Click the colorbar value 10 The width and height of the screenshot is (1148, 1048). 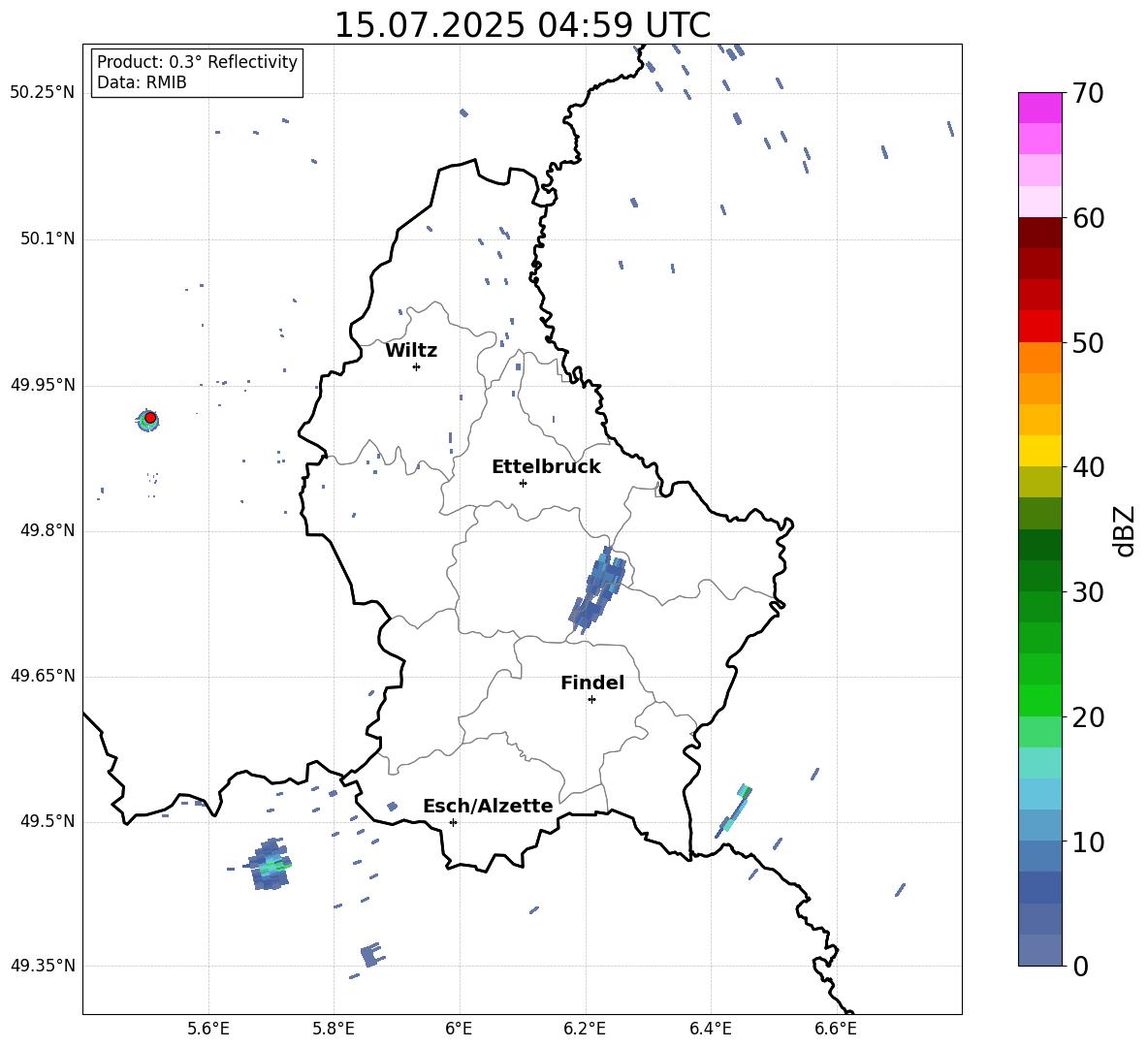[1088, 842]
